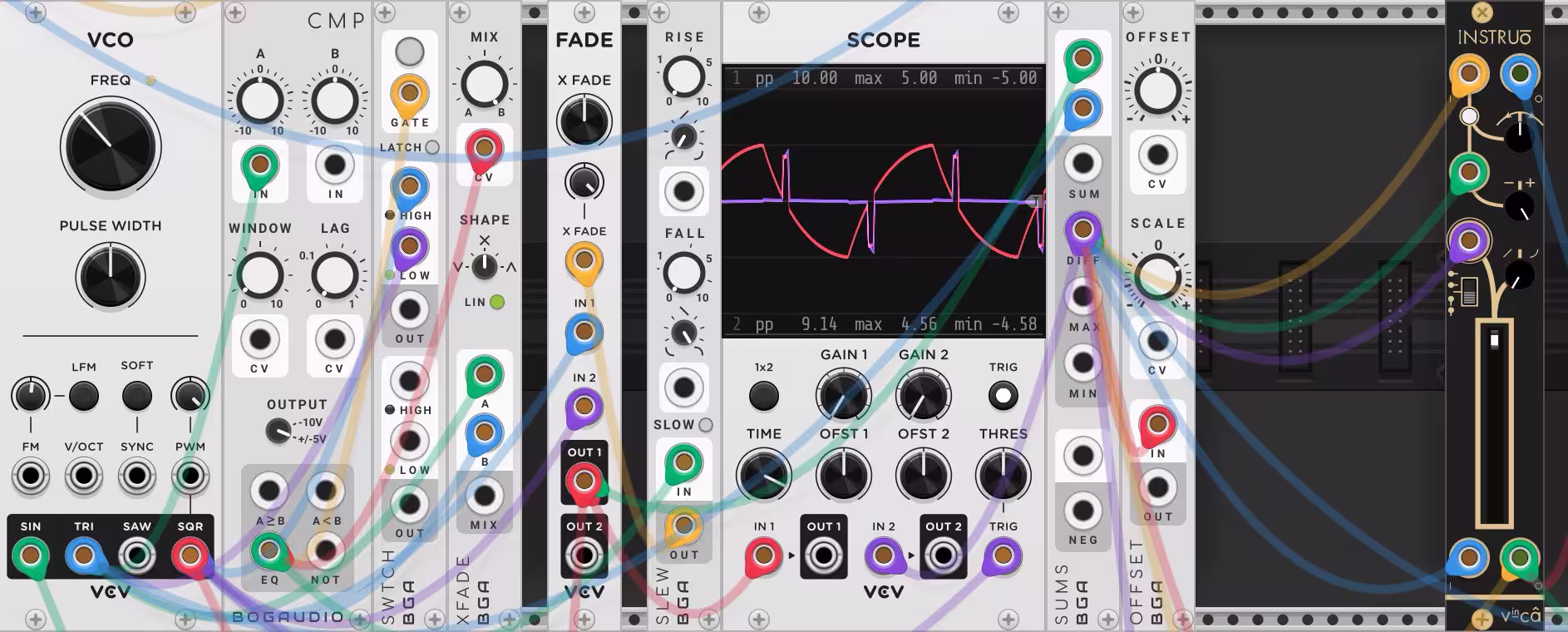Click the XFADE MIX knob
This screenshot has width=1568, height=632.
484,83
